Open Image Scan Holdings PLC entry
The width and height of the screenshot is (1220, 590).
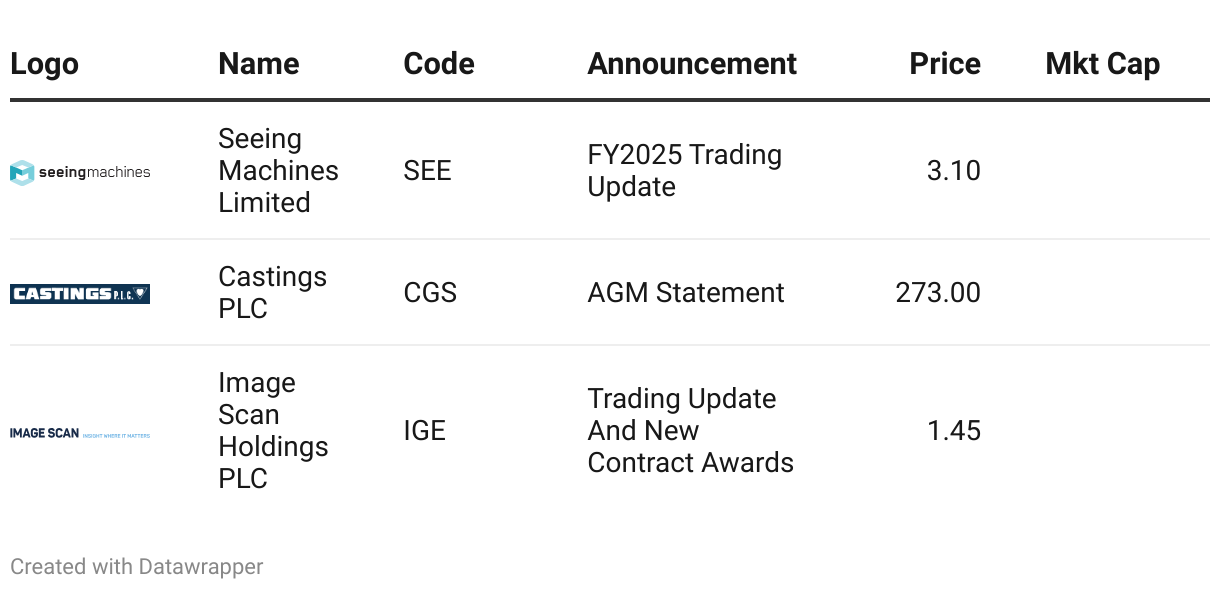pyautogui.click(x=272, y=431)
